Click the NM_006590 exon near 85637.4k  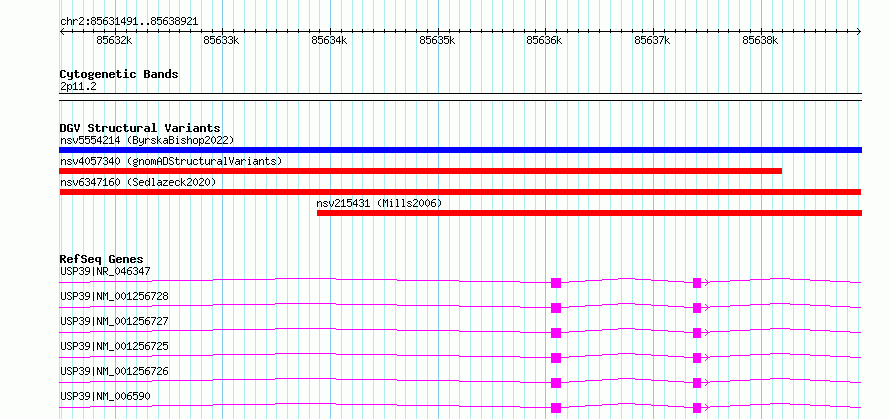click(x=697, y=408)
